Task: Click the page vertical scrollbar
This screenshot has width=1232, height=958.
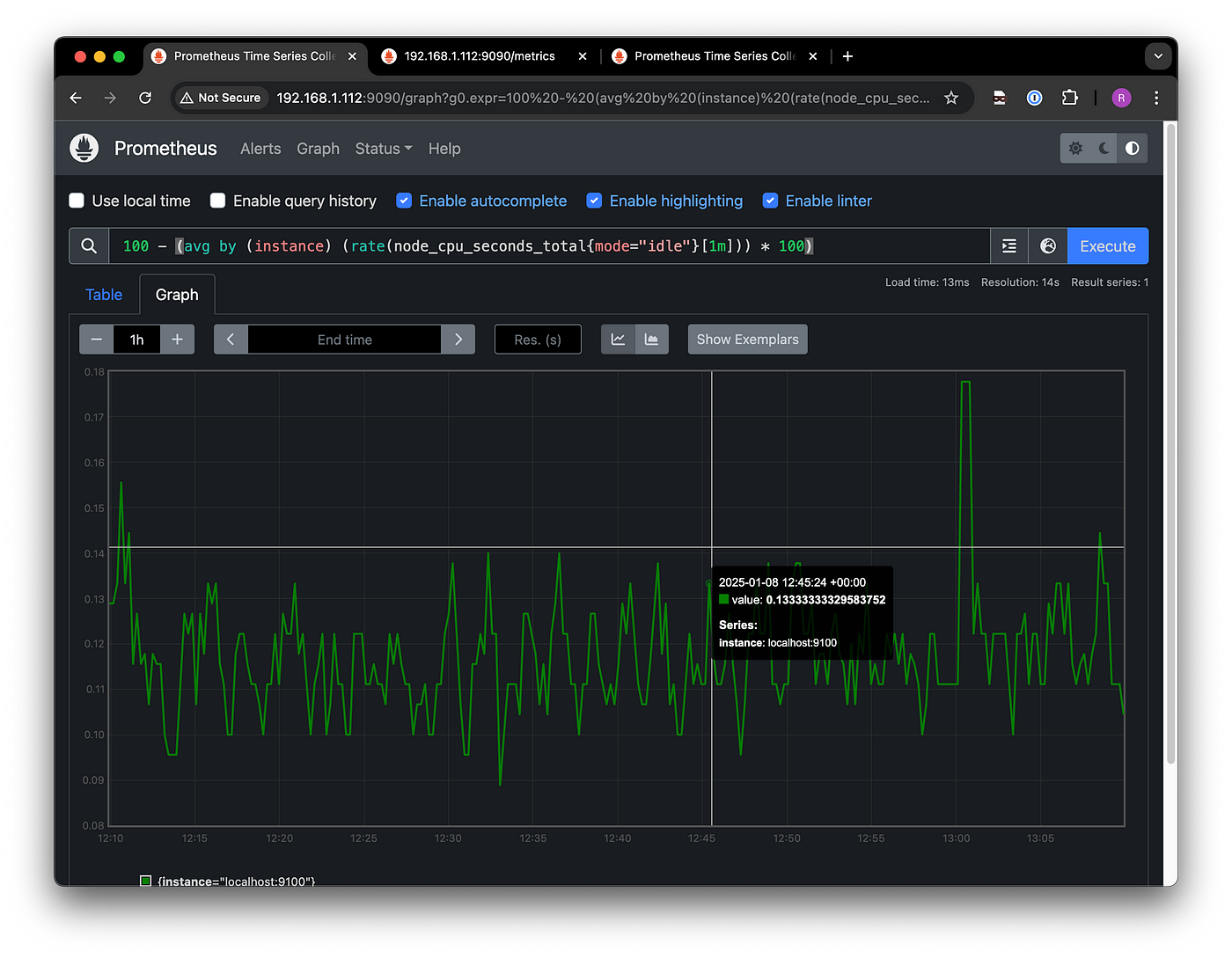Action: 1170,442
